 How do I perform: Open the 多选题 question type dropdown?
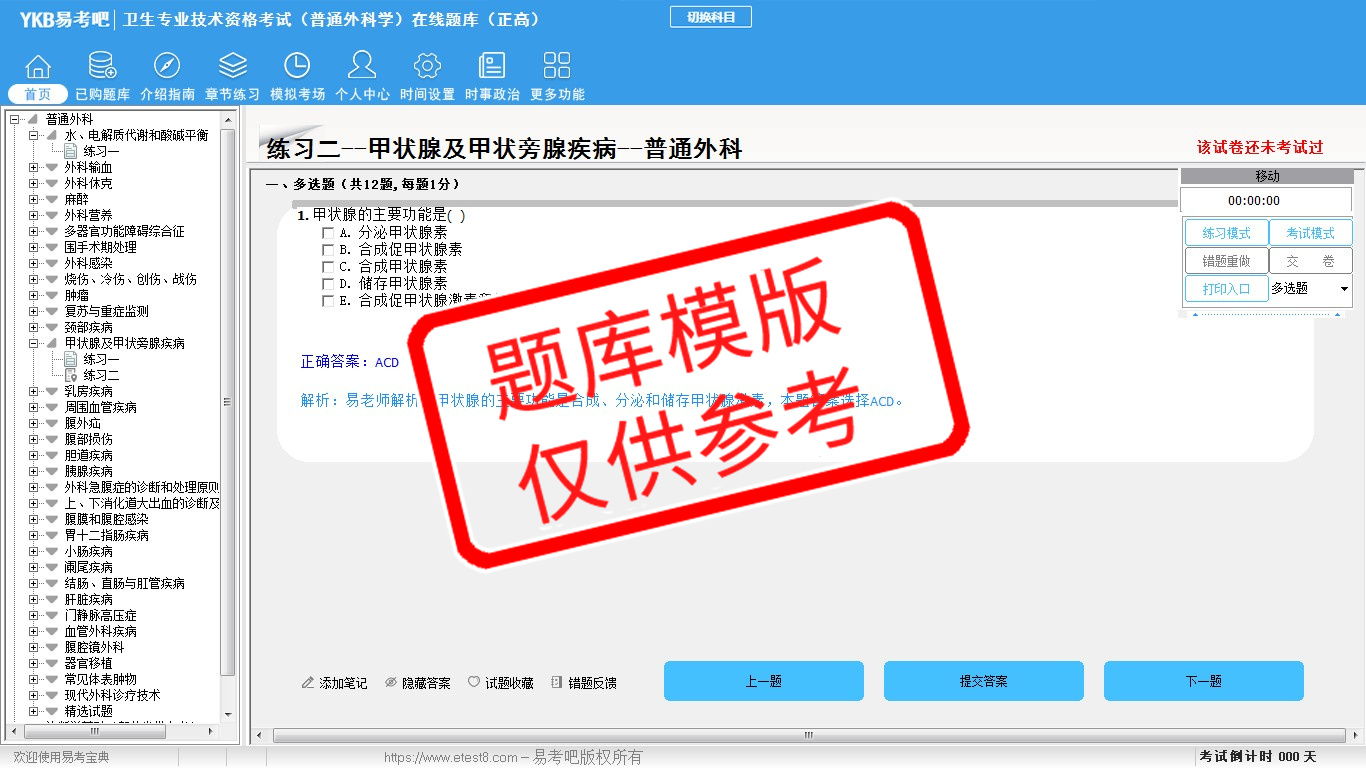[x=1343, y=289]
